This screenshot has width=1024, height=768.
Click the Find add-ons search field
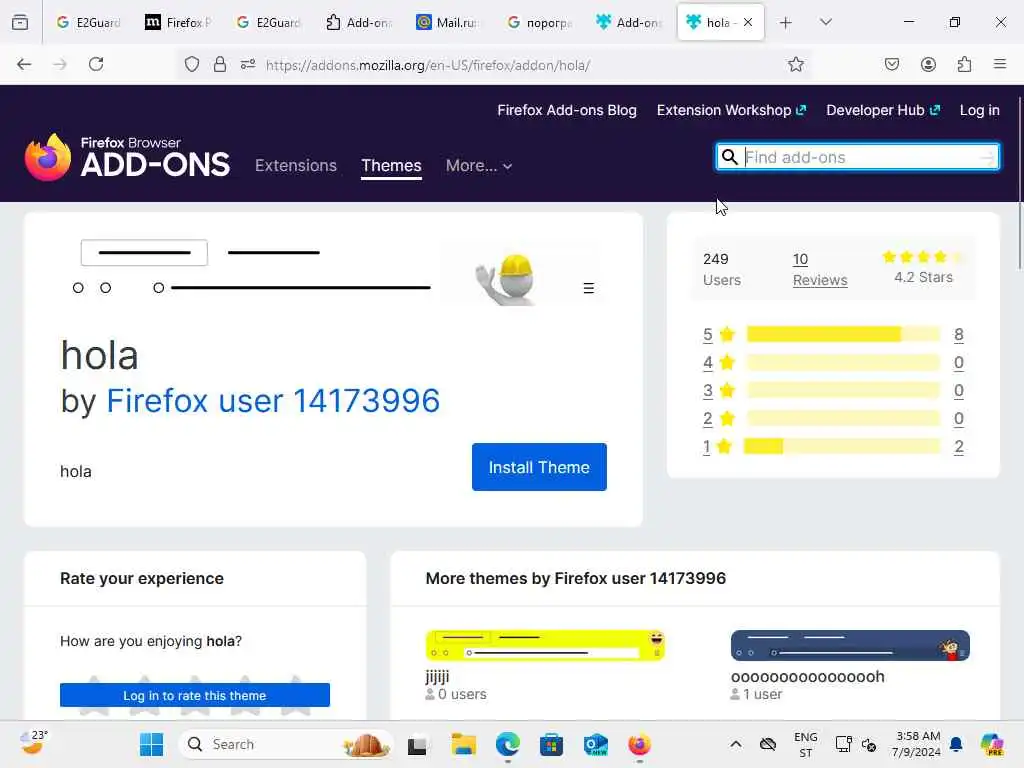(x=858, y=157)
